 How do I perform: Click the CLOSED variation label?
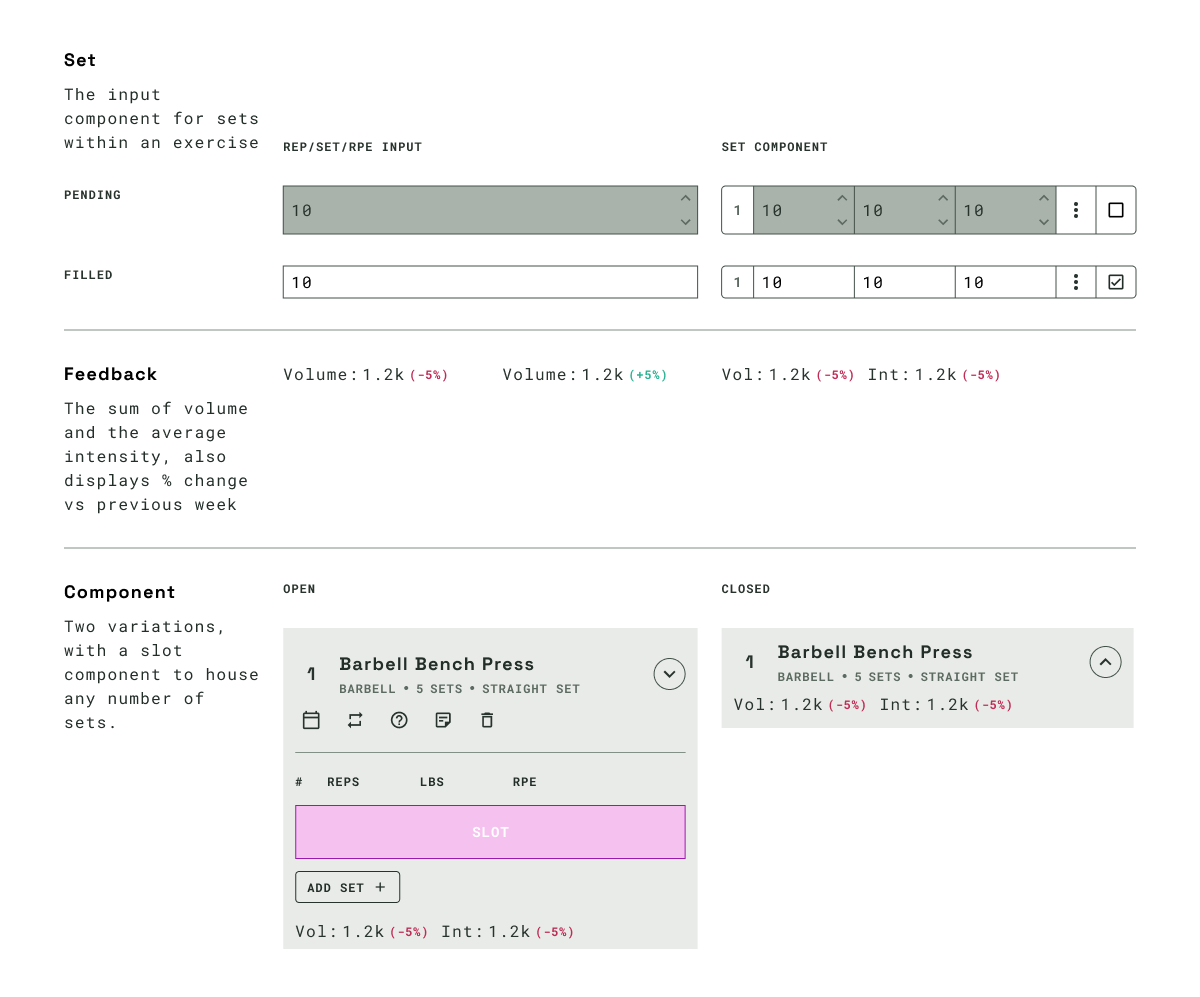(746, 589)
